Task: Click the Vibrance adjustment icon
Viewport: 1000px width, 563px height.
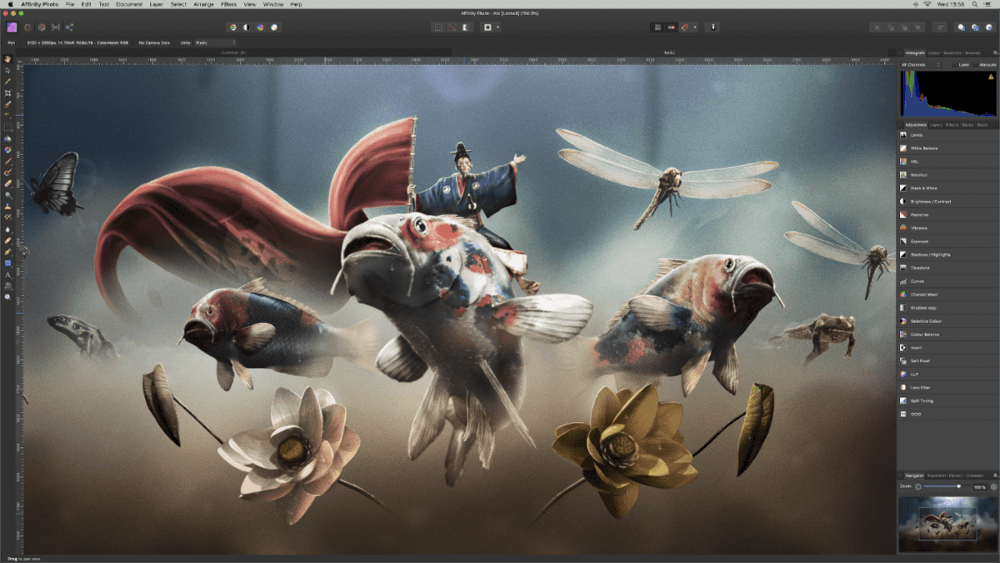Action: tap(903, 228)
